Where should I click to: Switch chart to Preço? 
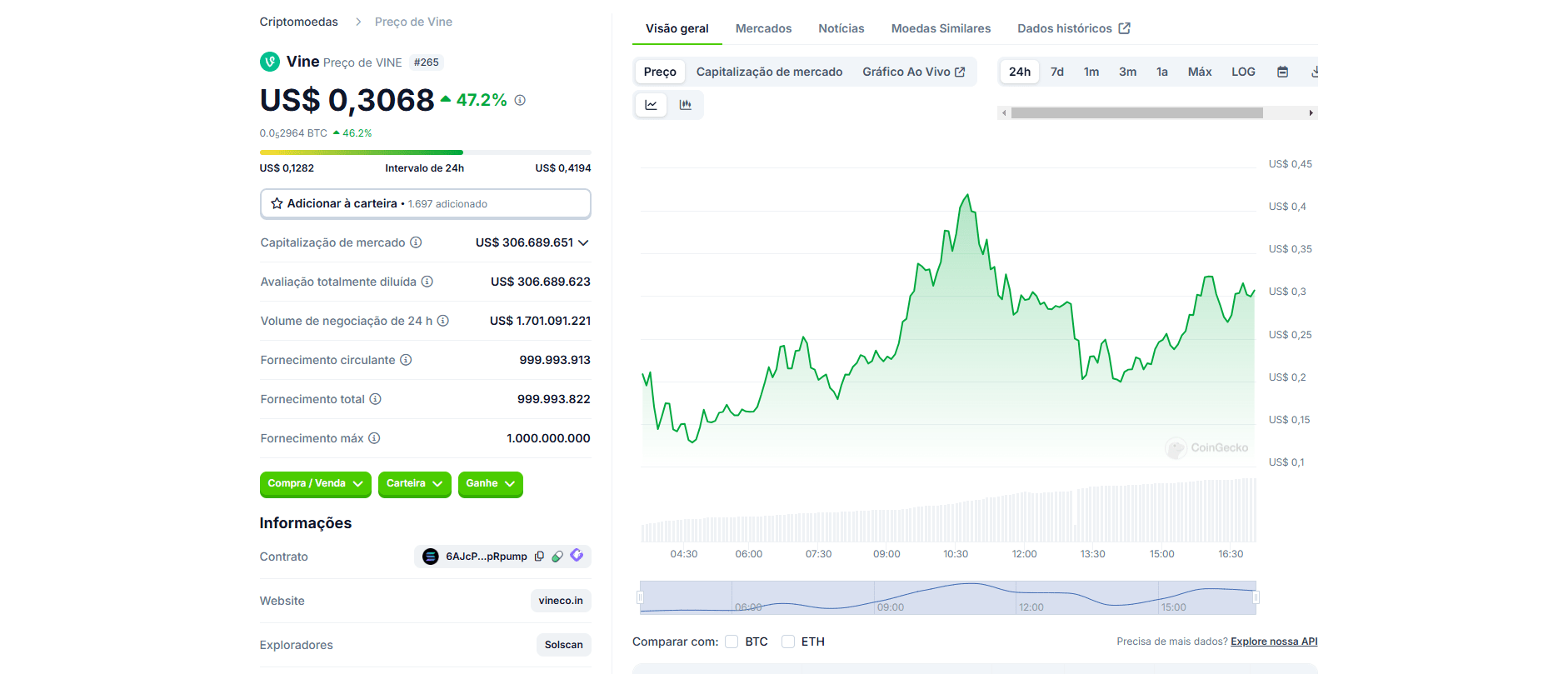point(660,72)
